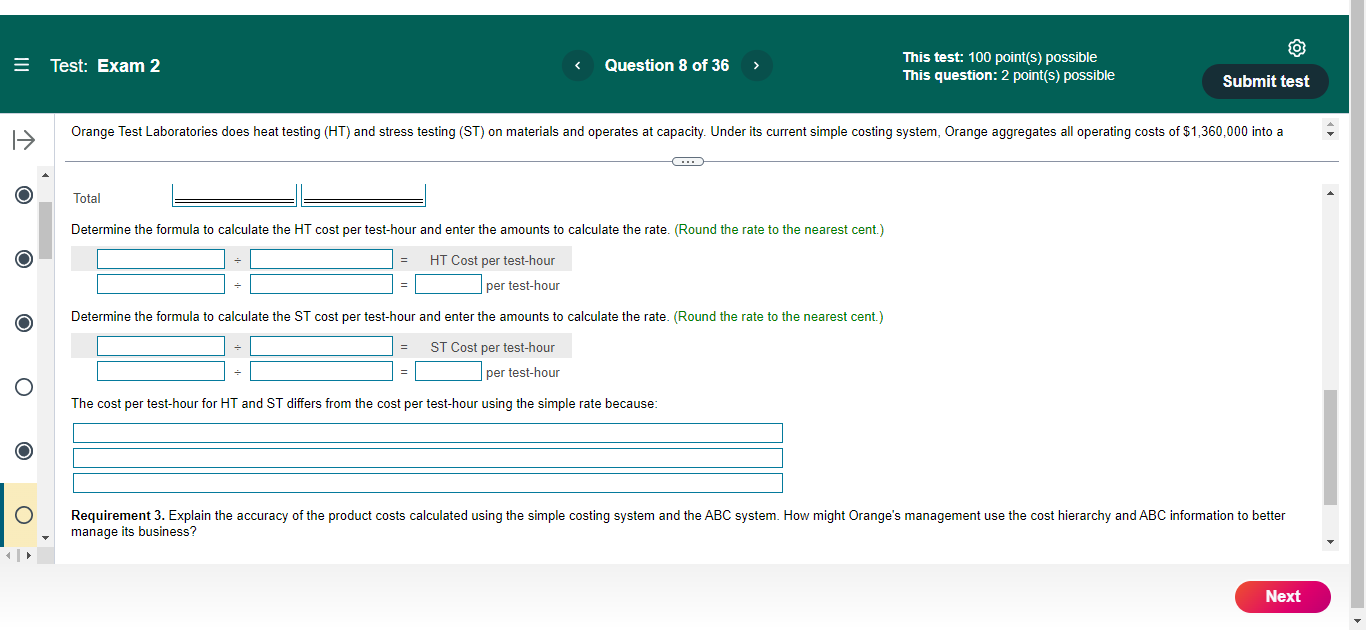Image resolution: width=1366 pixels, height=630 pixels.
Task: Select the empty fourth question indicator circle
Action: 23,387
